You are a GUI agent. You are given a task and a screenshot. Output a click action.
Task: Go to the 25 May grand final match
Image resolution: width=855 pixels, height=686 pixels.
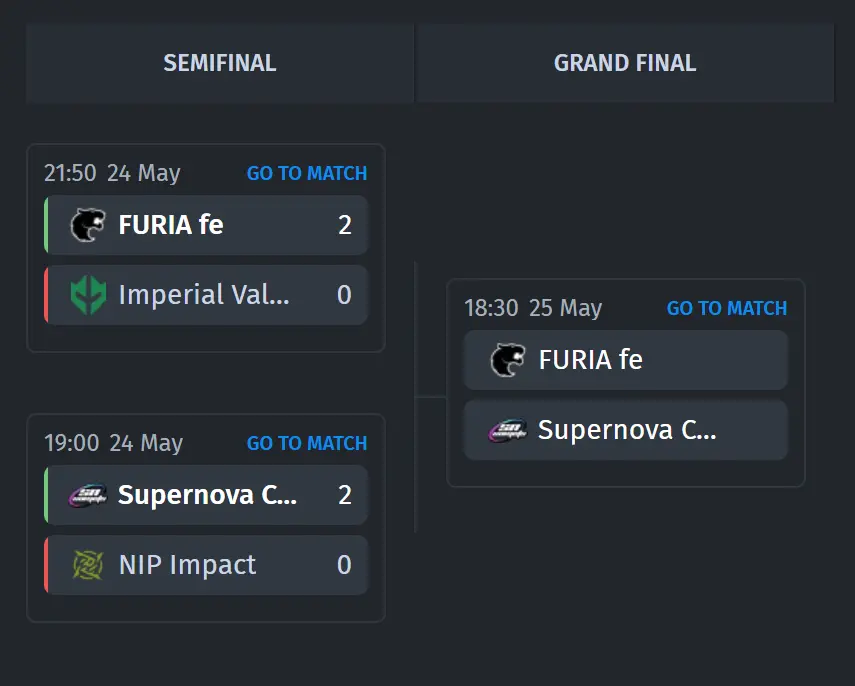click(727, 309)
